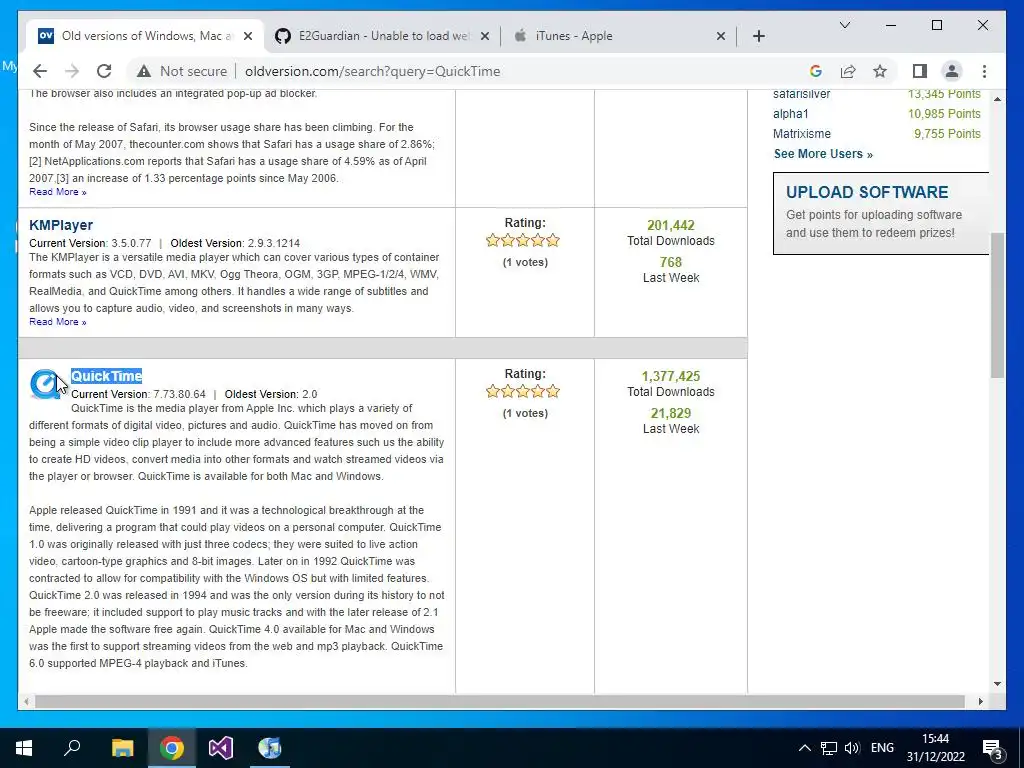The height and width of the screenshot is (768, 1024).
Task: Open the Windows Start menu
Action: tap(24, 748)
